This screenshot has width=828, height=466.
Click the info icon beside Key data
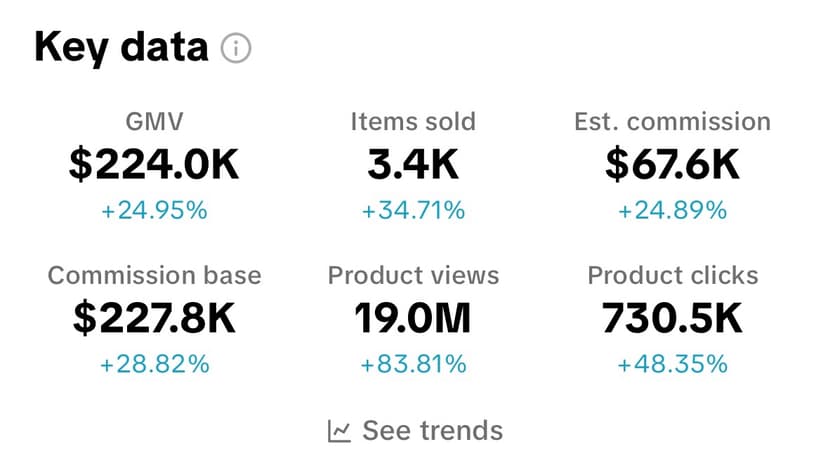pyautogui.click(x=236, y=48)
